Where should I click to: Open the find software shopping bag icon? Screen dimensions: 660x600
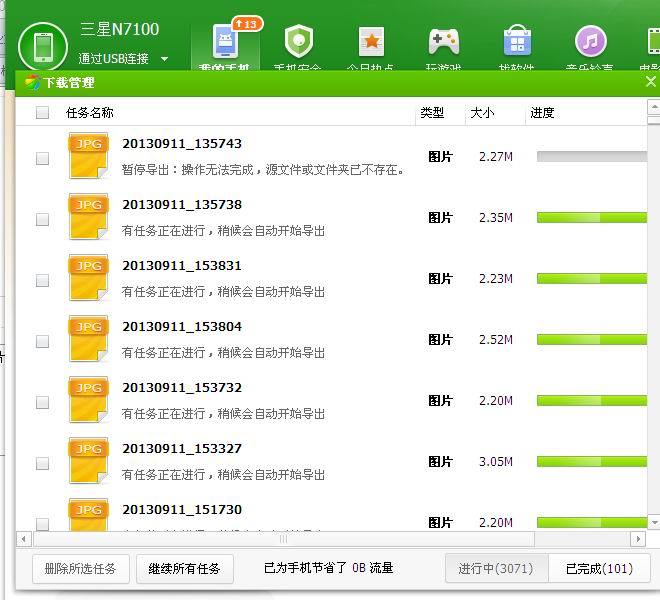click(517, 41)
